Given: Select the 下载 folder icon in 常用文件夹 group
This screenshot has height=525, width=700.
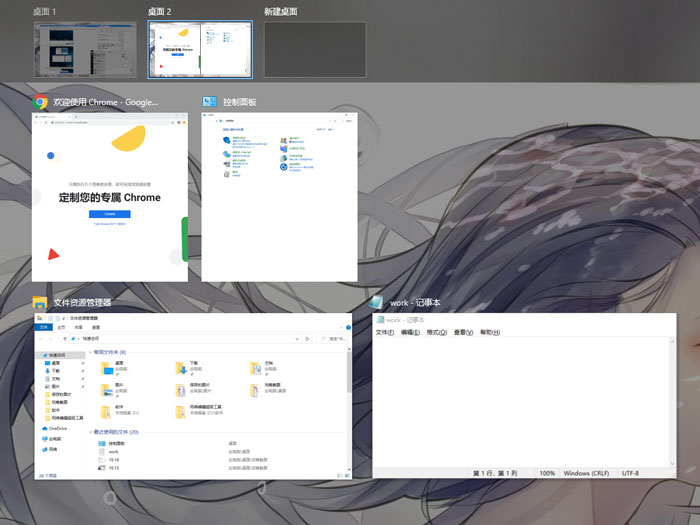Looking at the screenshot, I should coord(181,367).
